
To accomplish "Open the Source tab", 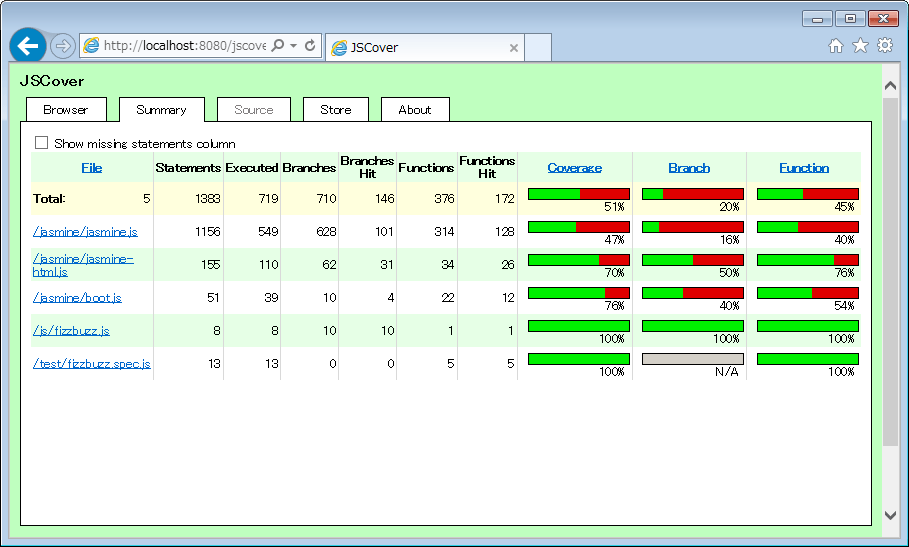I will (x=253, y=110).
